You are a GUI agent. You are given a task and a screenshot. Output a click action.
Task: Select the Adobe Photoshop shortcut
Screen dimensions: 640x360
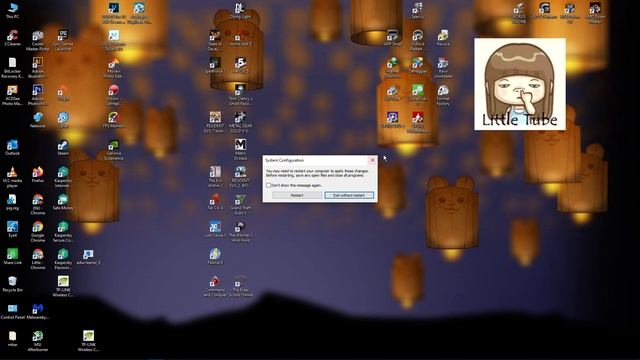tap(38, 95)
